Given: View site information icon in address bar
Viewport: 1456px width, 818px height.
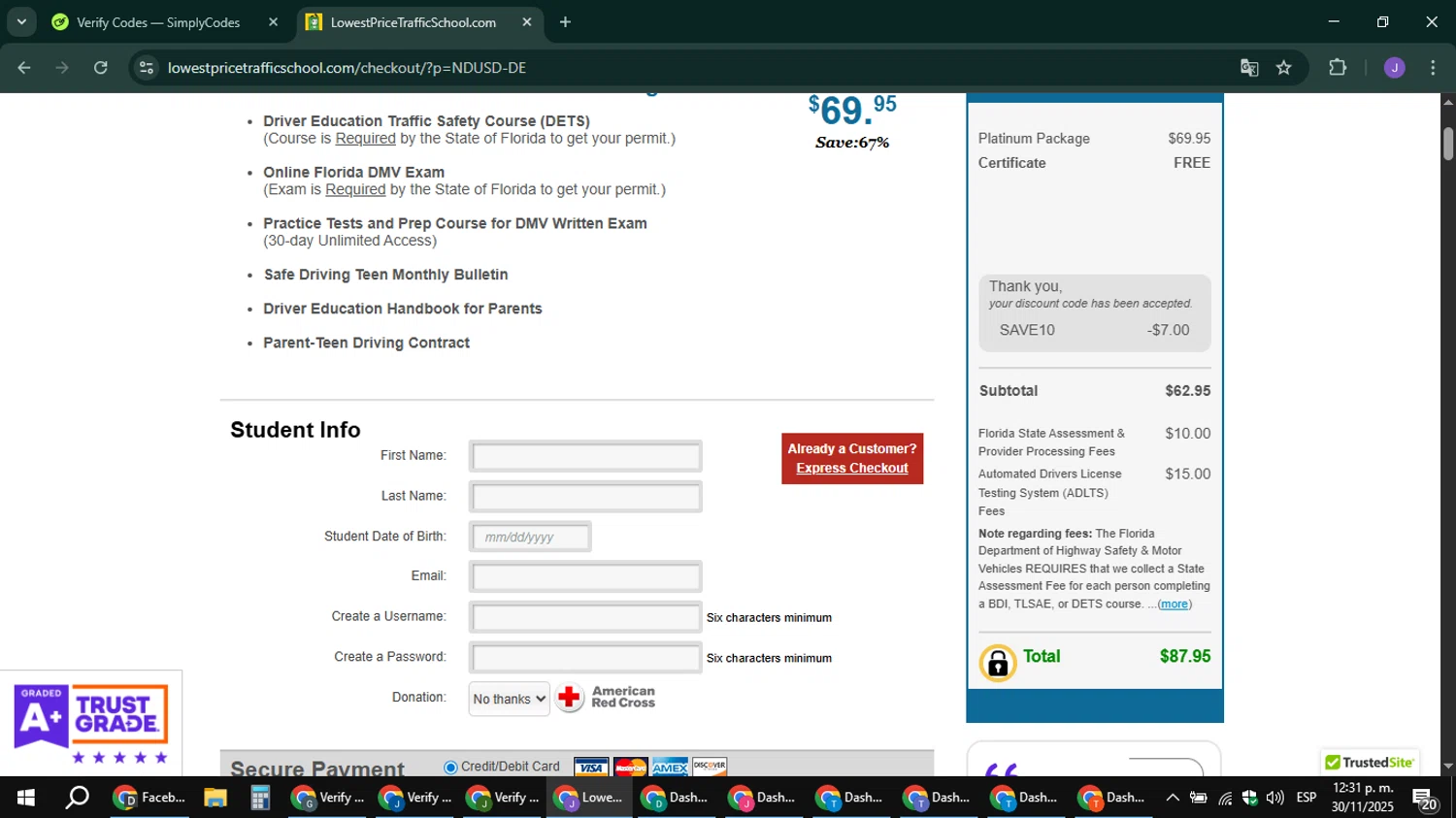Looking at the screenshot, I should click(x=147, y=68).
